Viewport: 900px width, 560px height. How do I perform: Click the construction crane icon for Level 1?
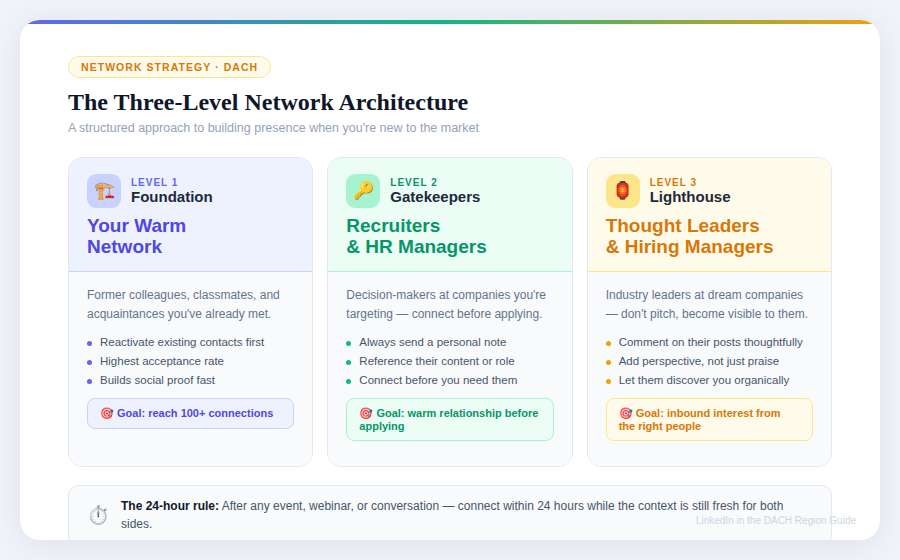coord(104,190)
